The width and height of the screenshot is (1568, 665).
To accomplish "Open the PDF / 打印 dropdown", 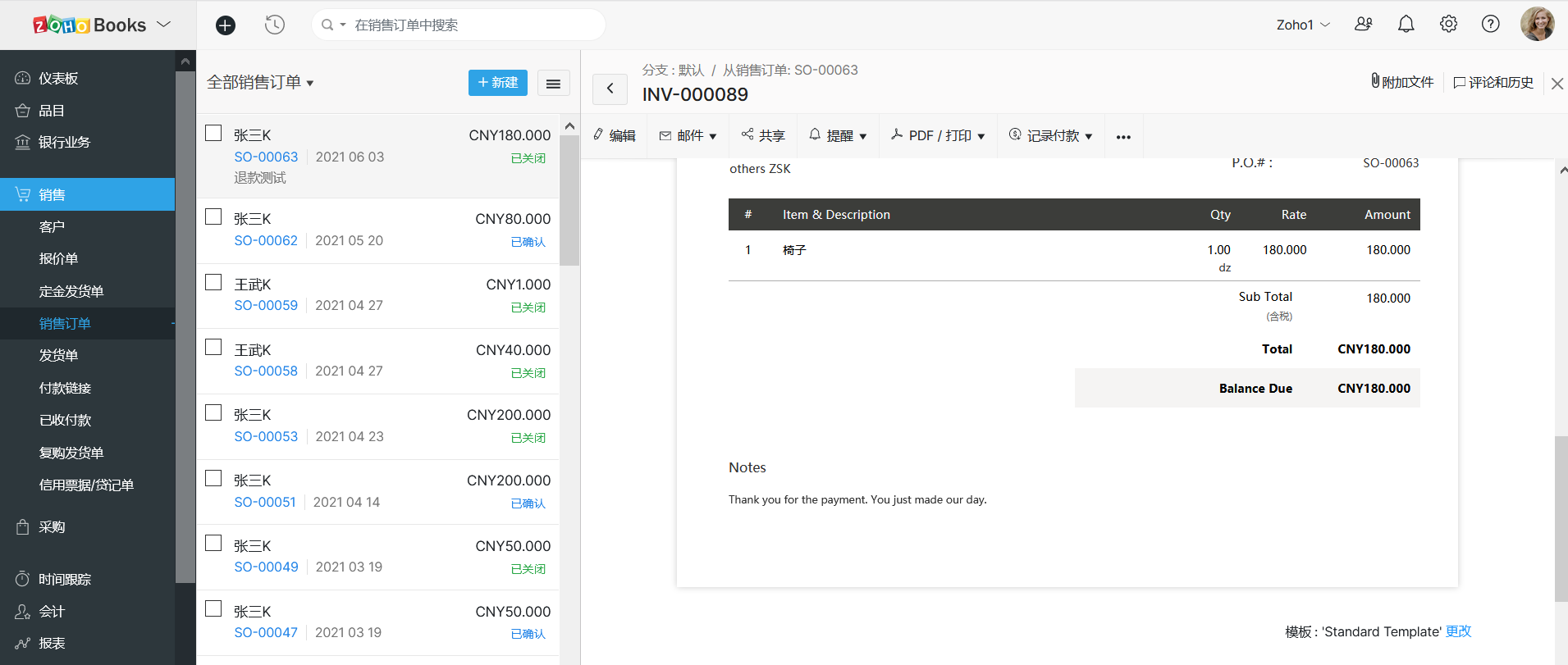I will [938, 136].
